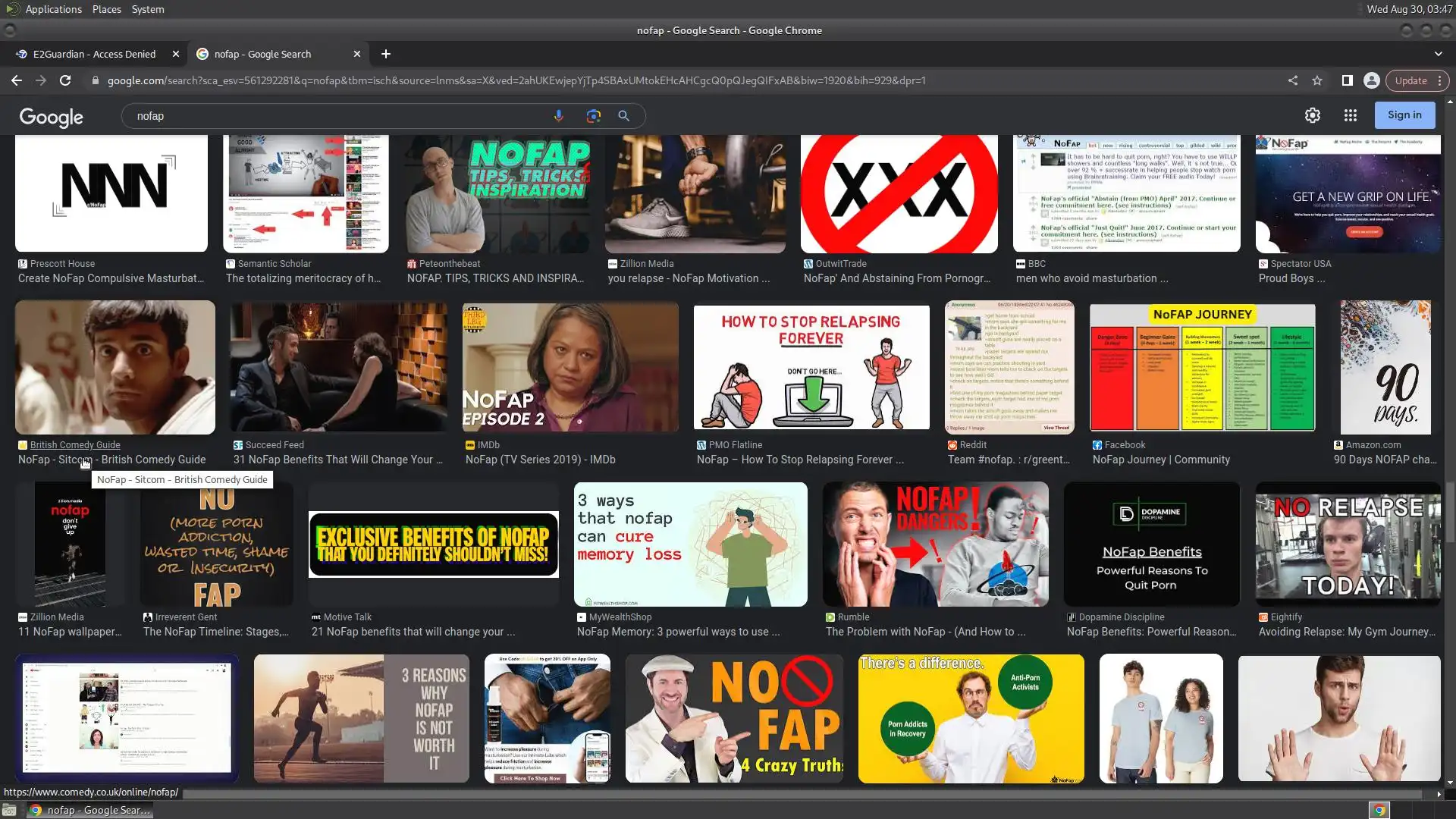Bookmark this page with star icon
The width and height of the screenshot is (1456, 819).
(1317, 80)
